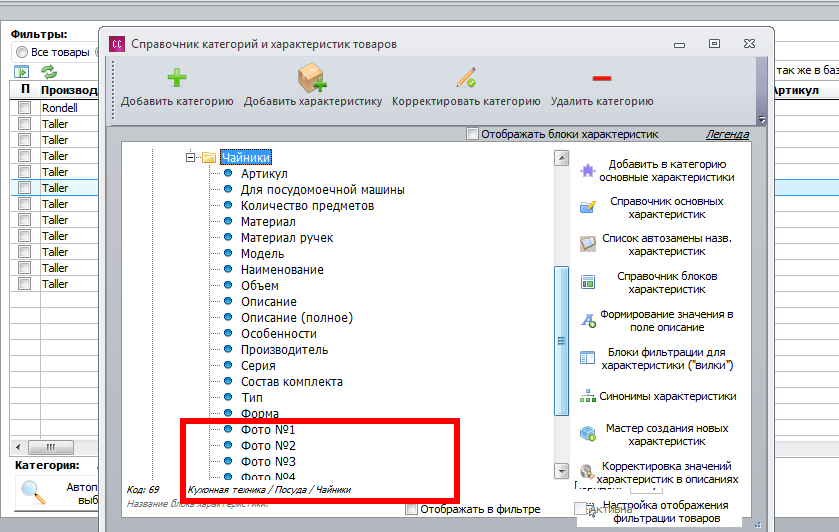The width and height of the screenshot is (839, 532).
Task: Click the blue bullet next to Материал
Action: click(x=228, y=221)
